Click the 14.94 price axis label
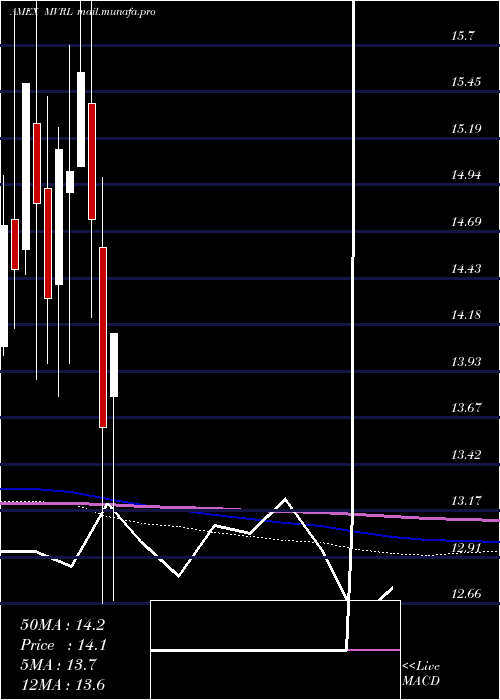Image resolution: width=500 pixels, height=700 pixels. tap(466, 175)
